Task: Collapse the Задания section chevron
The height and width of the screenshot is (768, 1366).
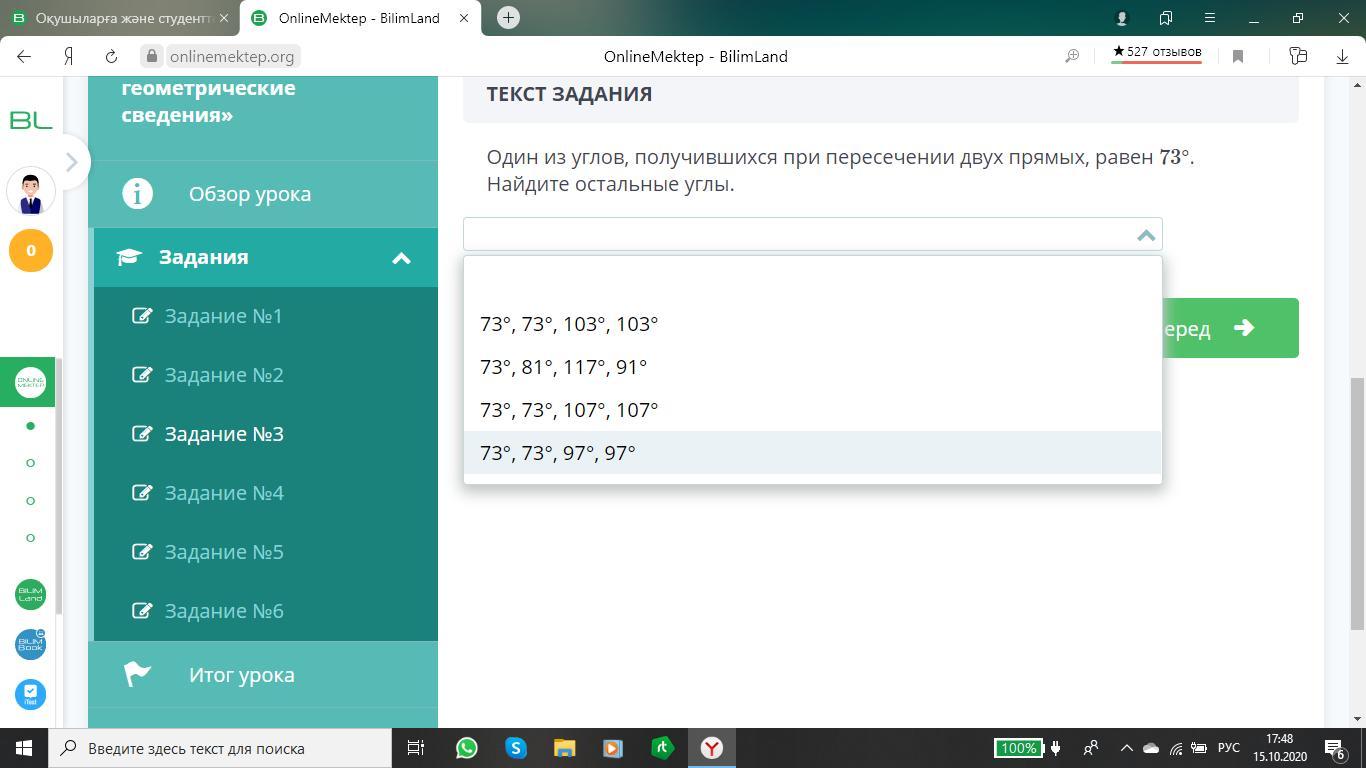Action: (401, 258)
